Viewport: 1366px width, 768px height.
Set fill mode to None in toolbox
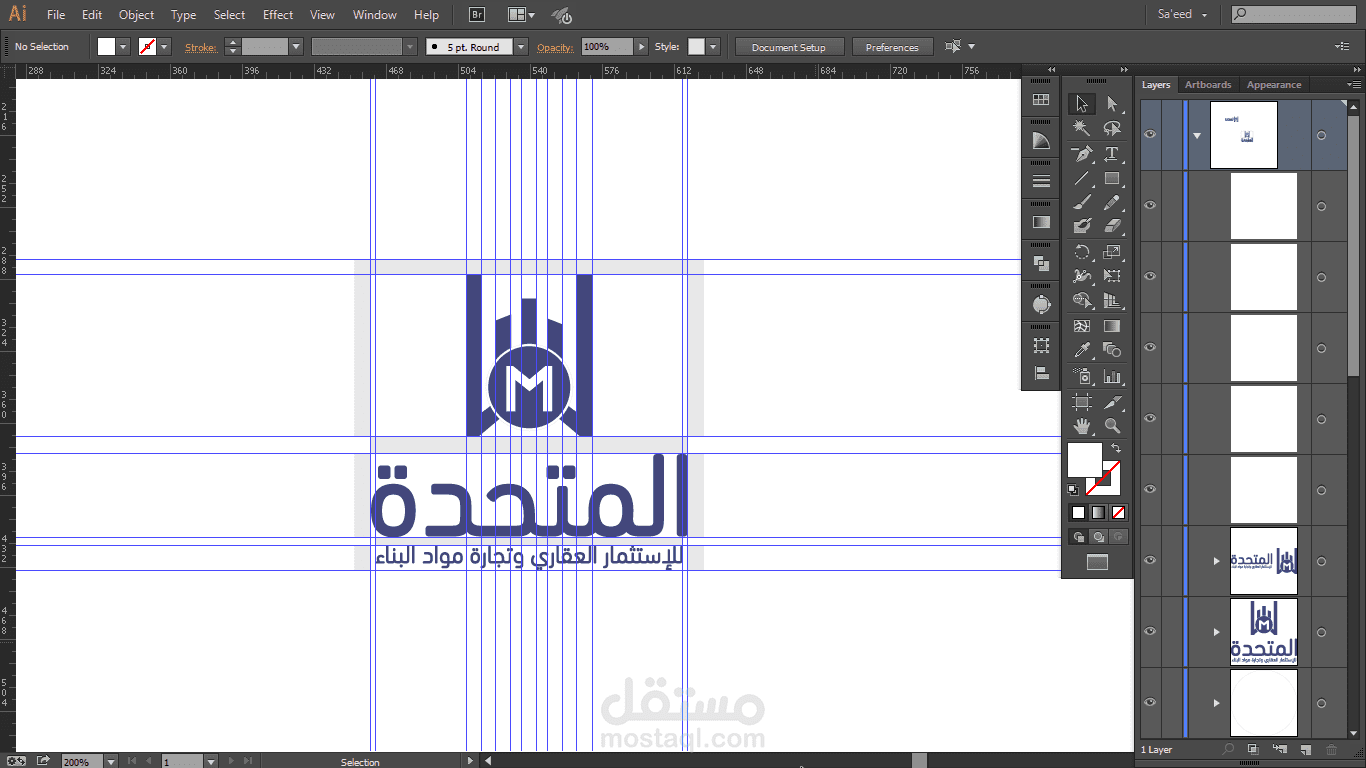(x=1118, y=512)
